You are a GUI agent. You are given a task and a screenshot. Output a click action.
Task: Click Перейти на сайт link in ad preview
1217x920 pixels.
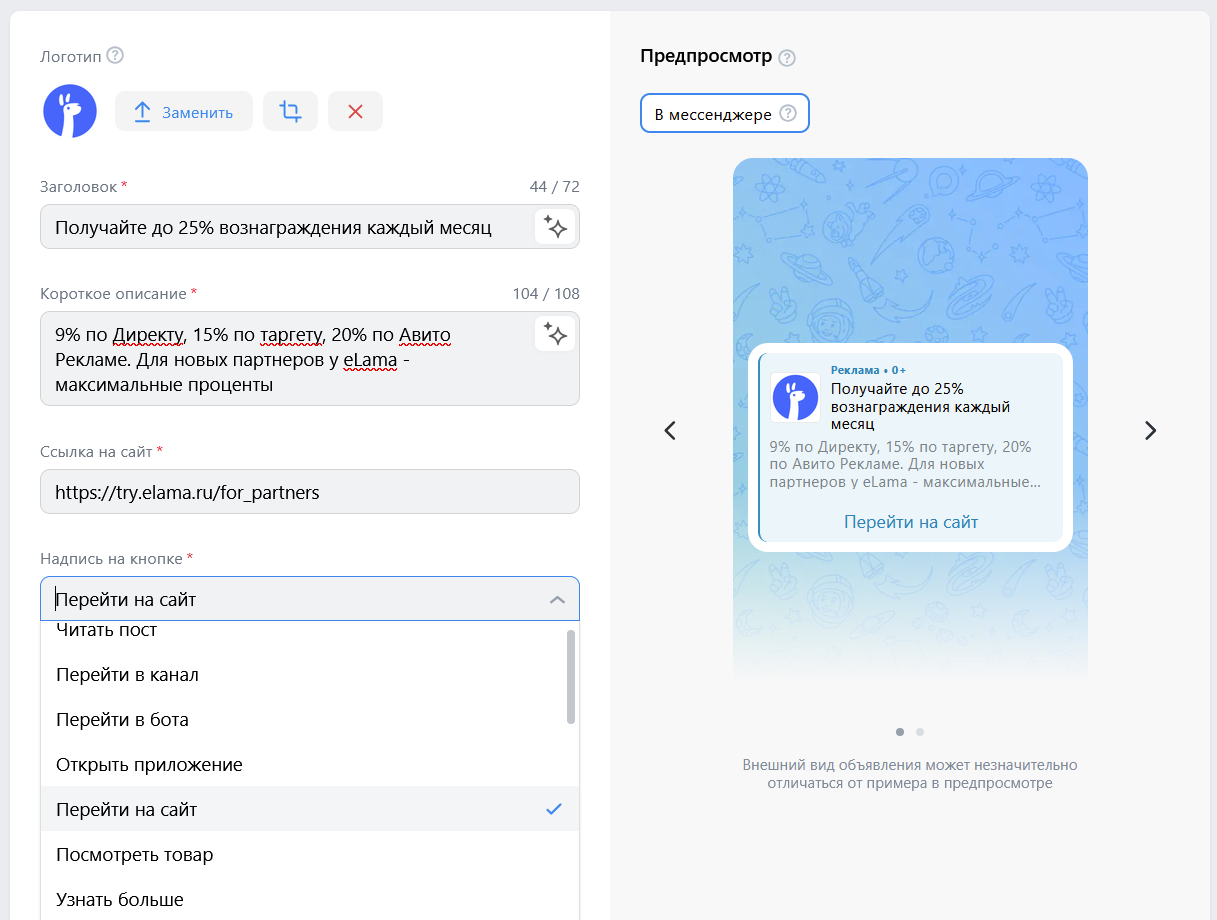tap(911, 522)
